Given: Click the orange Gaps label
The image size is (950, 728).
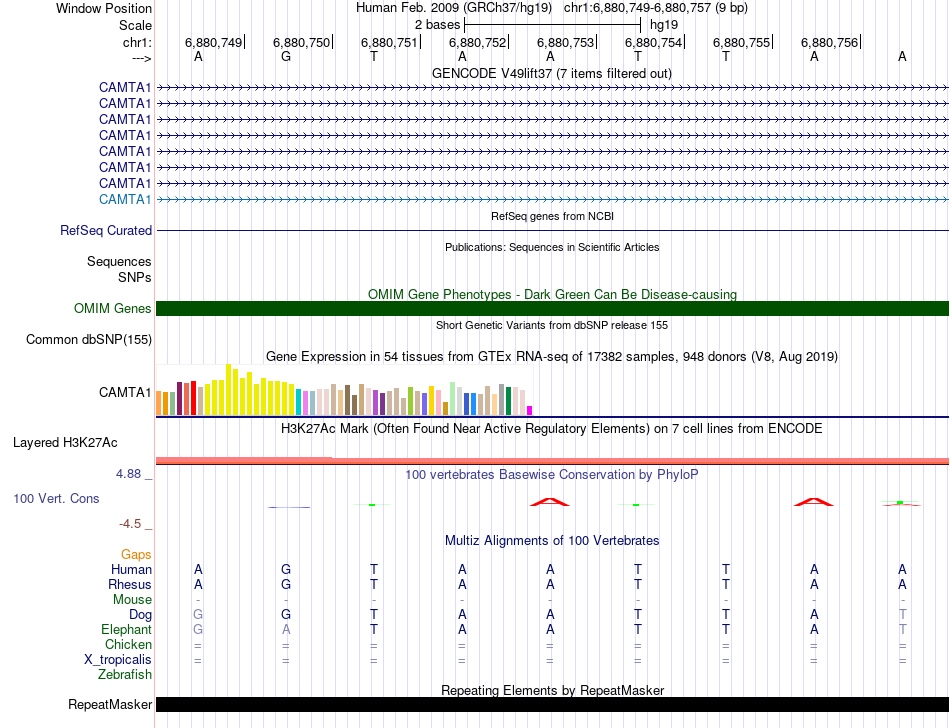Looking at the screenshot, I should click(136, 554).
